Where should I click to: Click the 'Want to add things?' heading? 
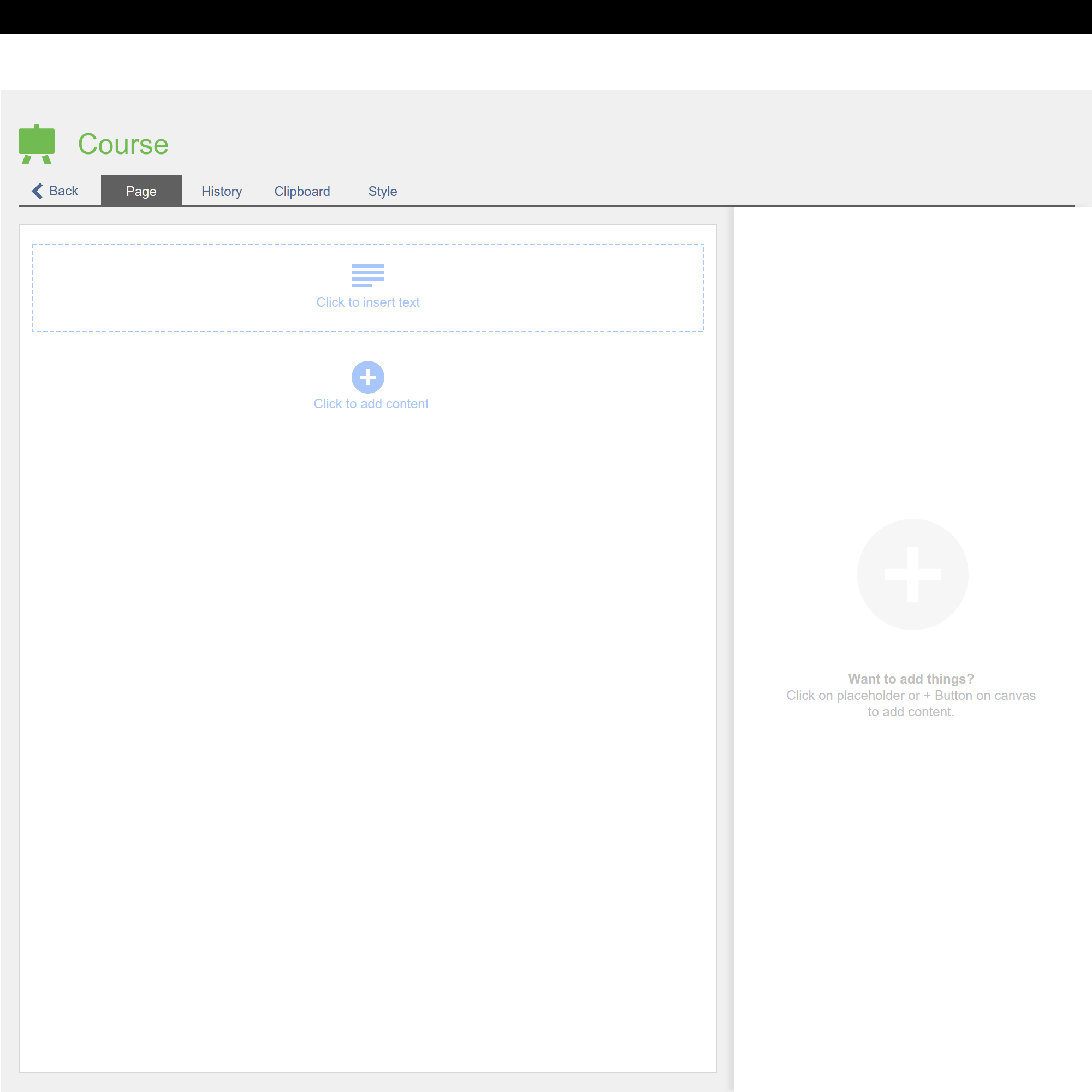tap(911, 679)
